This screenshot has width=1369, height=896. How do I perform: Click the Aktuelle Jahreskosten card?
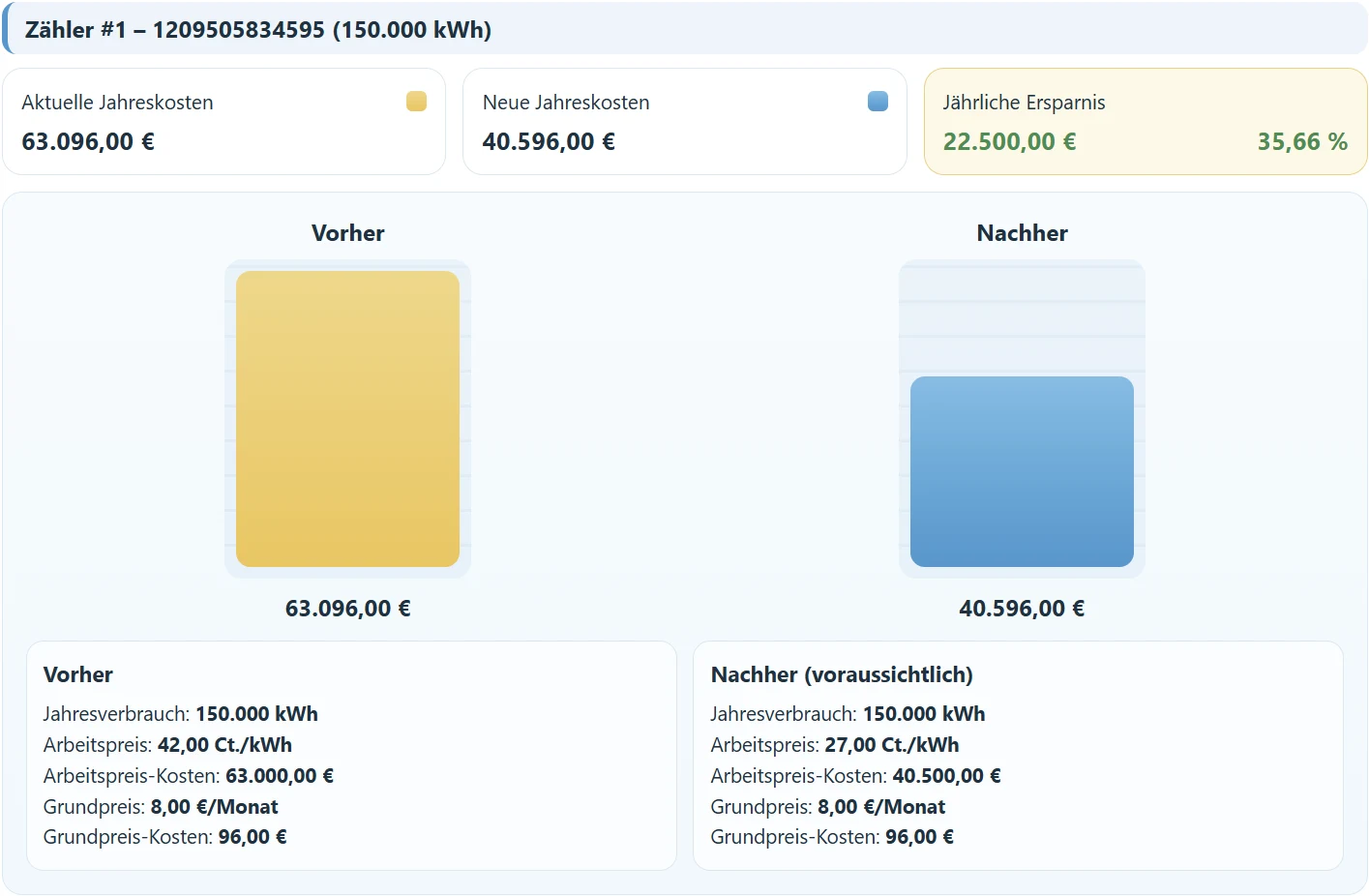pos(223,122)
